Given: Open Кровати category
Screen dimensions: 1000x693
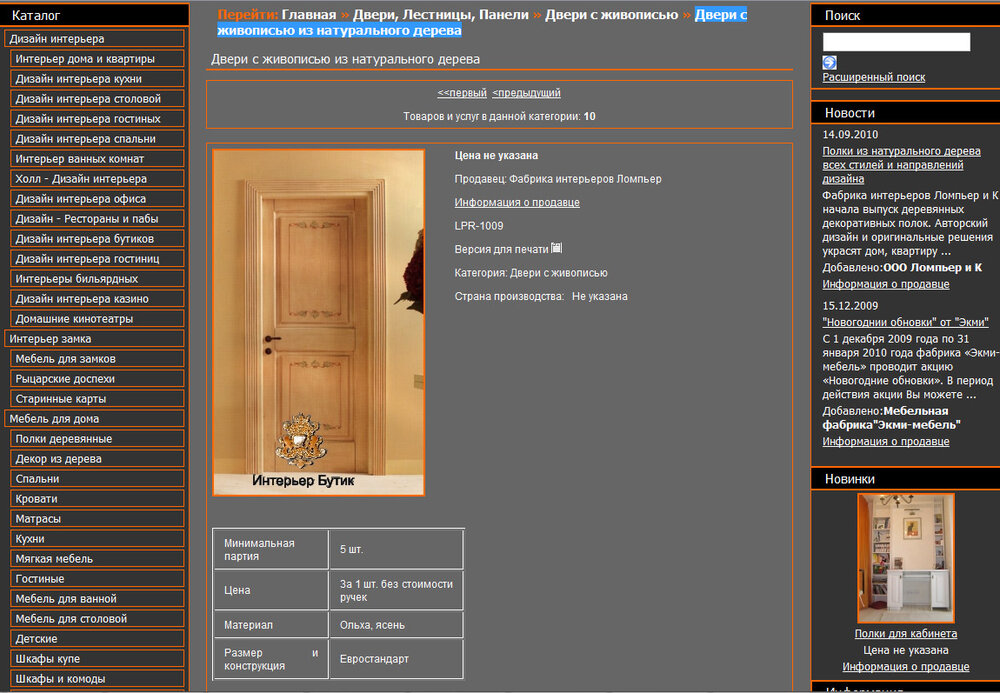Looking at the screenshot, I should (97, 498).
